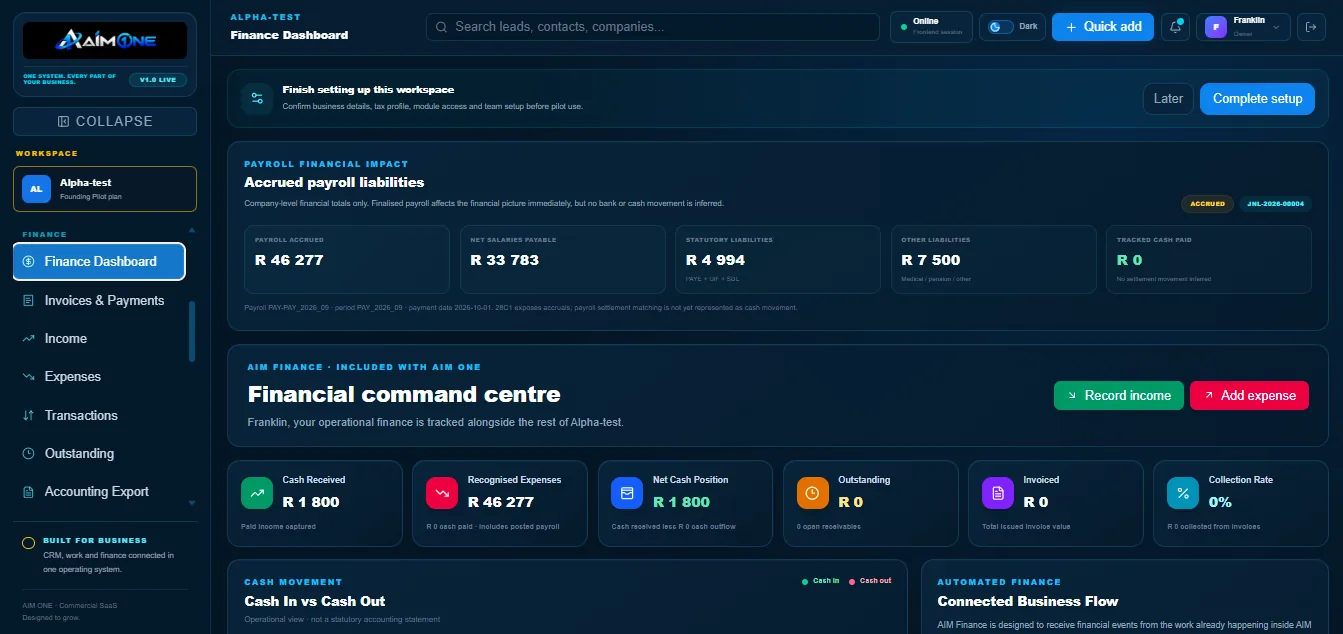Click the Franklin user avatar
Image resolution: width=1343 pixels, height=634 pixels.
1216,27
